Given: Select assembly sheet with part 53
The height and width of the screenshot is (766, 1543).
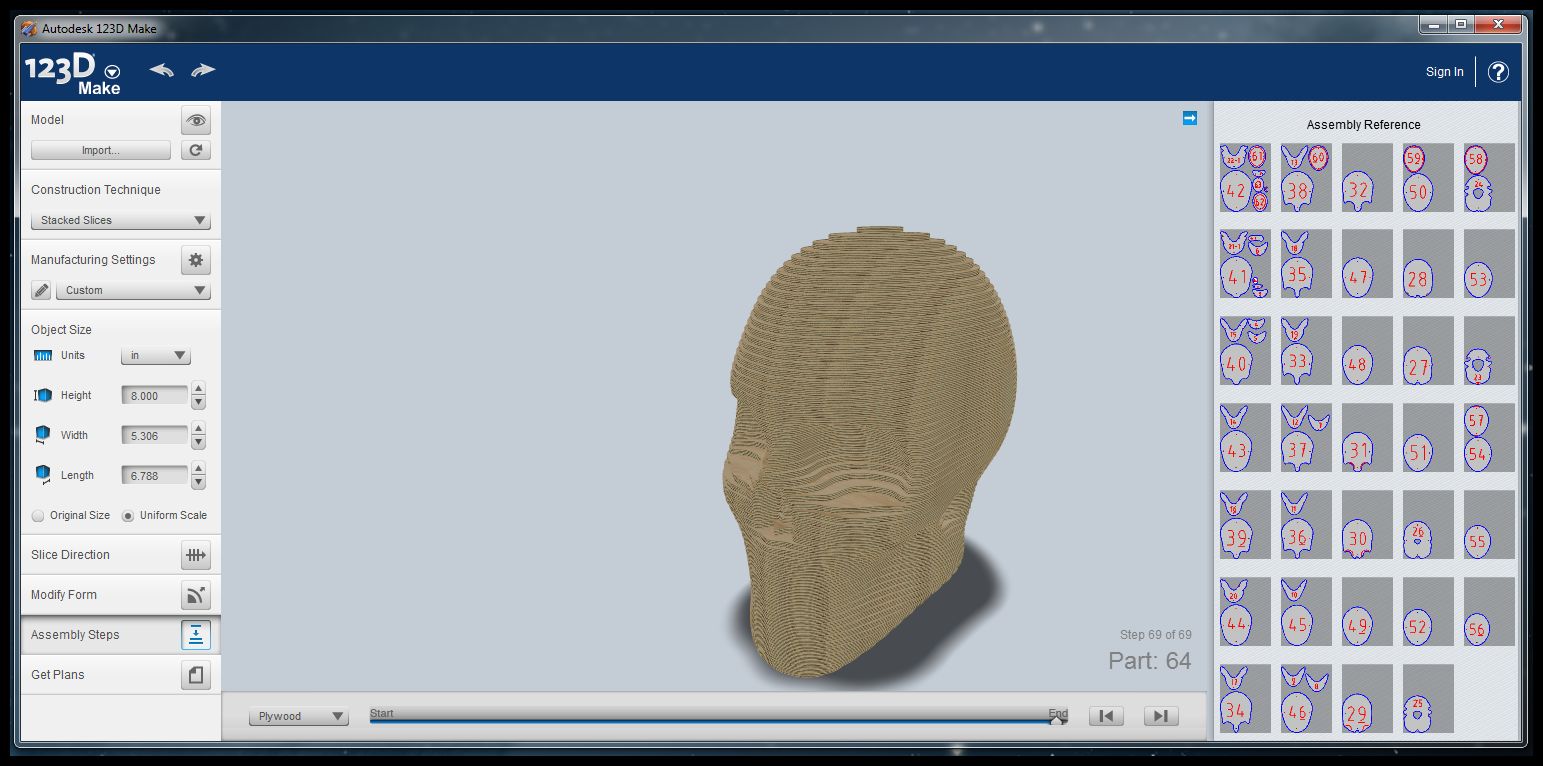Looking at the screenshot, I should 1489,264.
